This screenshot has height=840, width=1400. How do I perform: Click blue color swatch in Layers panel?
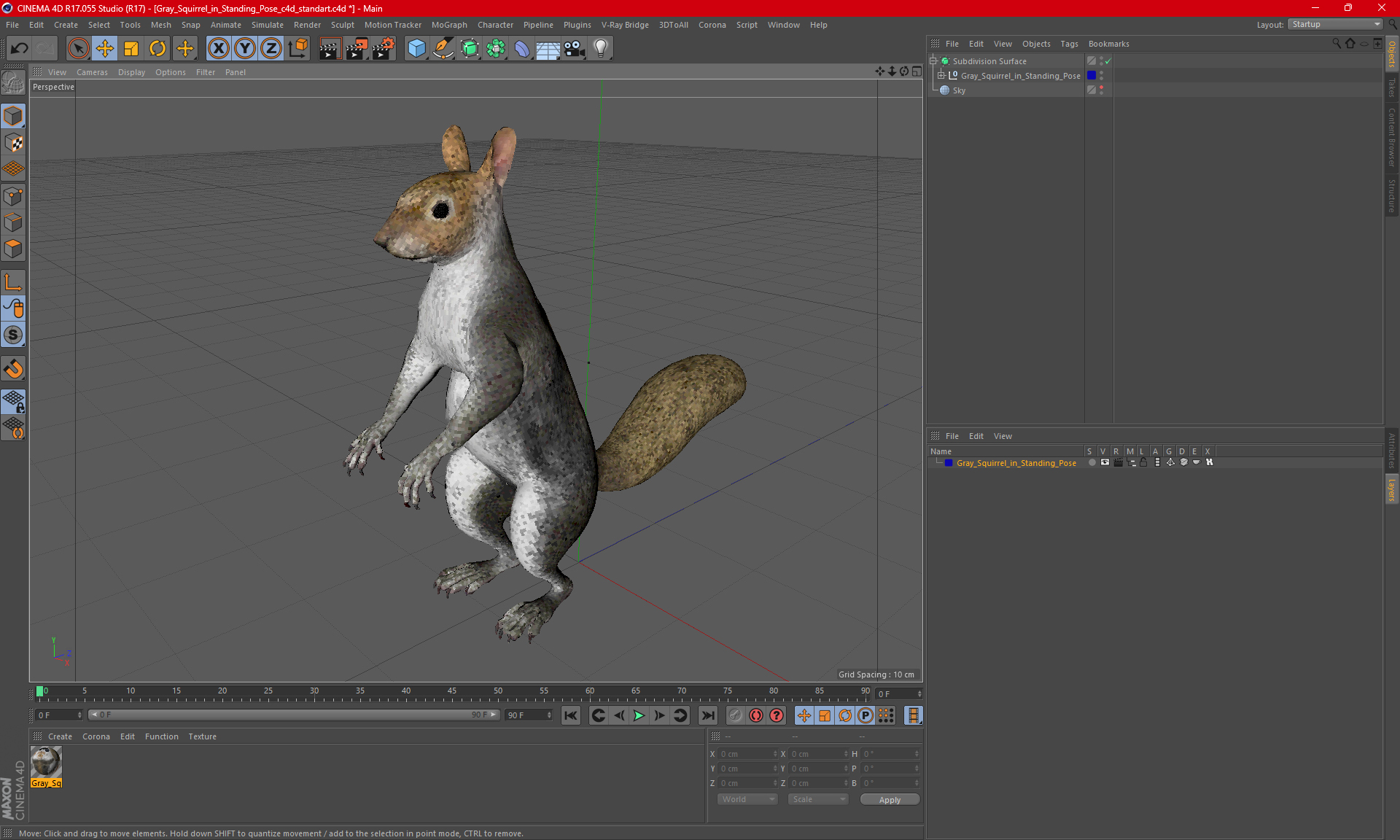(949, 463)
